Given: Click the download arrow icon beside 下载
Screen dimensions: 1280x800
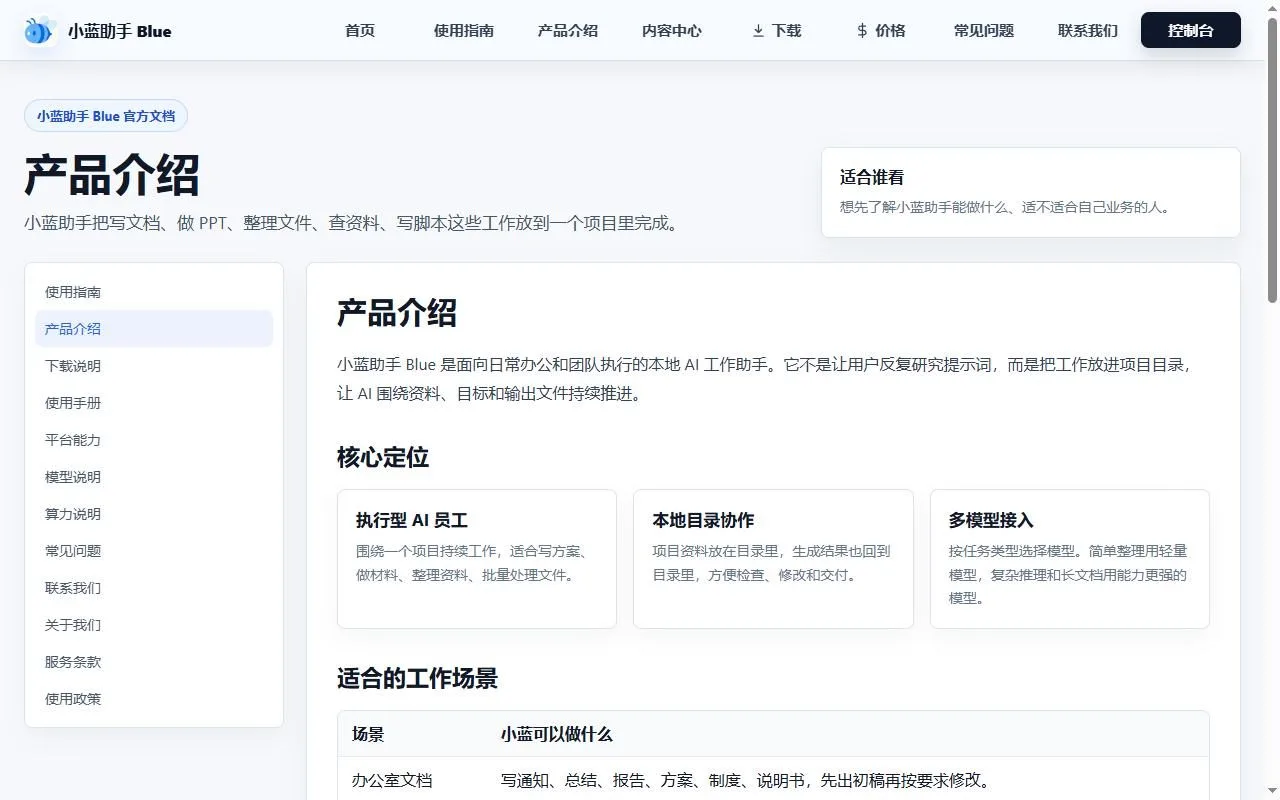Looking at the screenshot, I should [x=758, y=31].
